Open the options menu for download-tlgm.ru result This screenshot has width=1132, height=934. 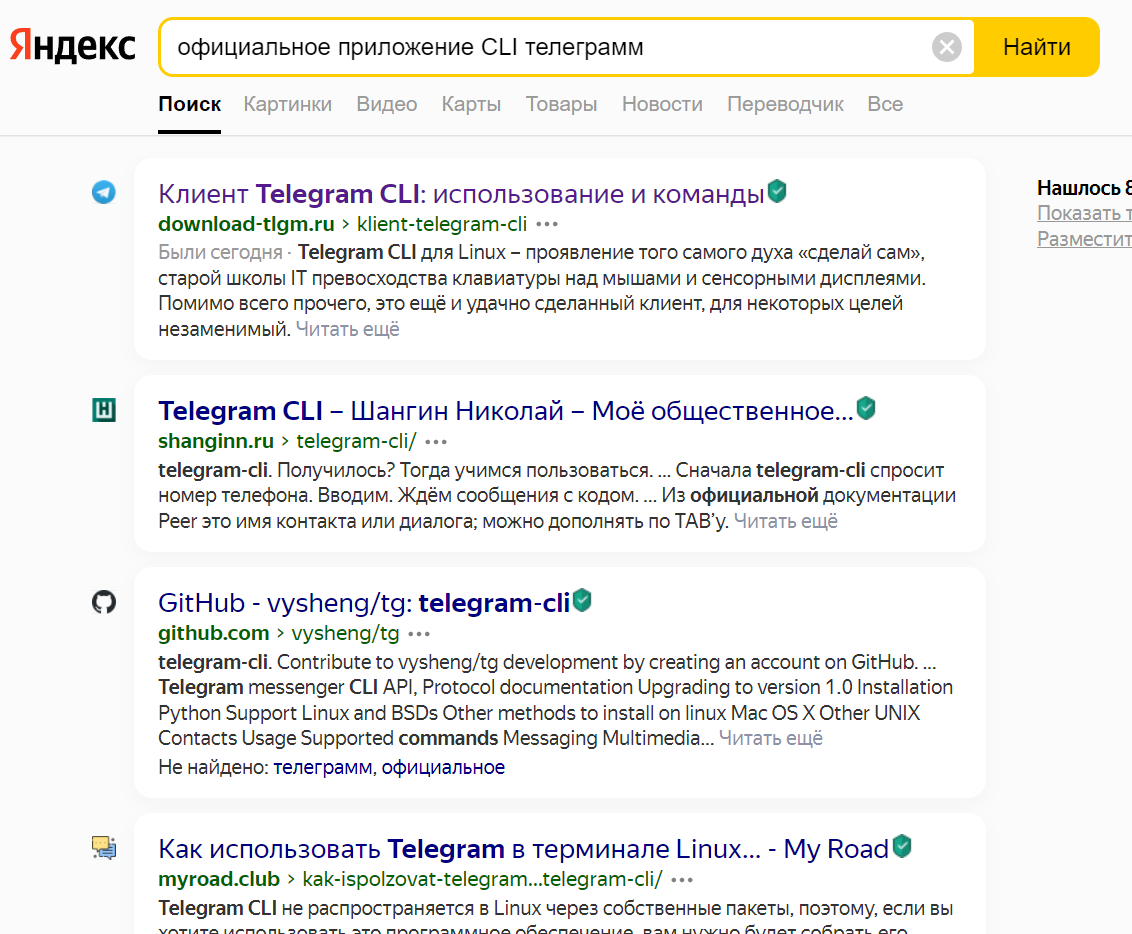pos(547,224)
